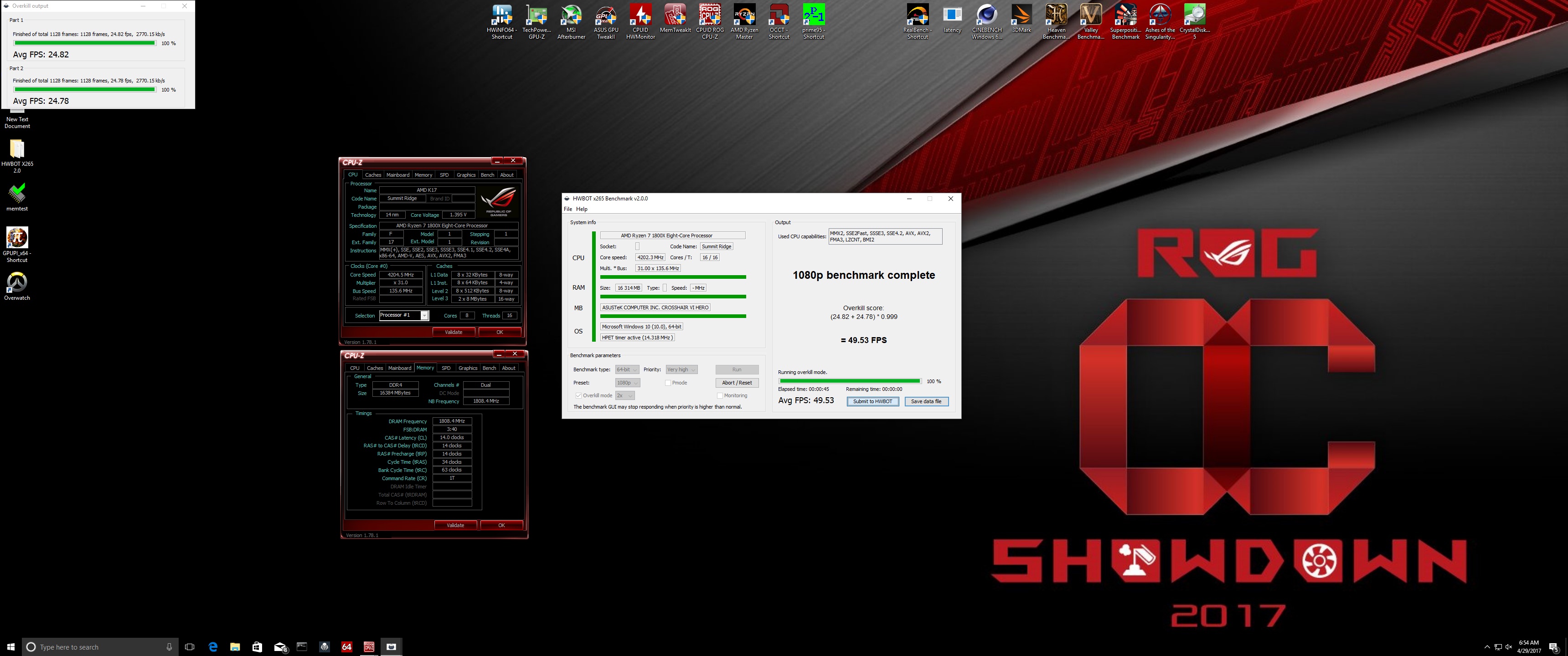Viewport: 1568px width, 656px height.
Task: Launch TechPowerUp GPU-Z from desktop
Action: click(536, 22)
